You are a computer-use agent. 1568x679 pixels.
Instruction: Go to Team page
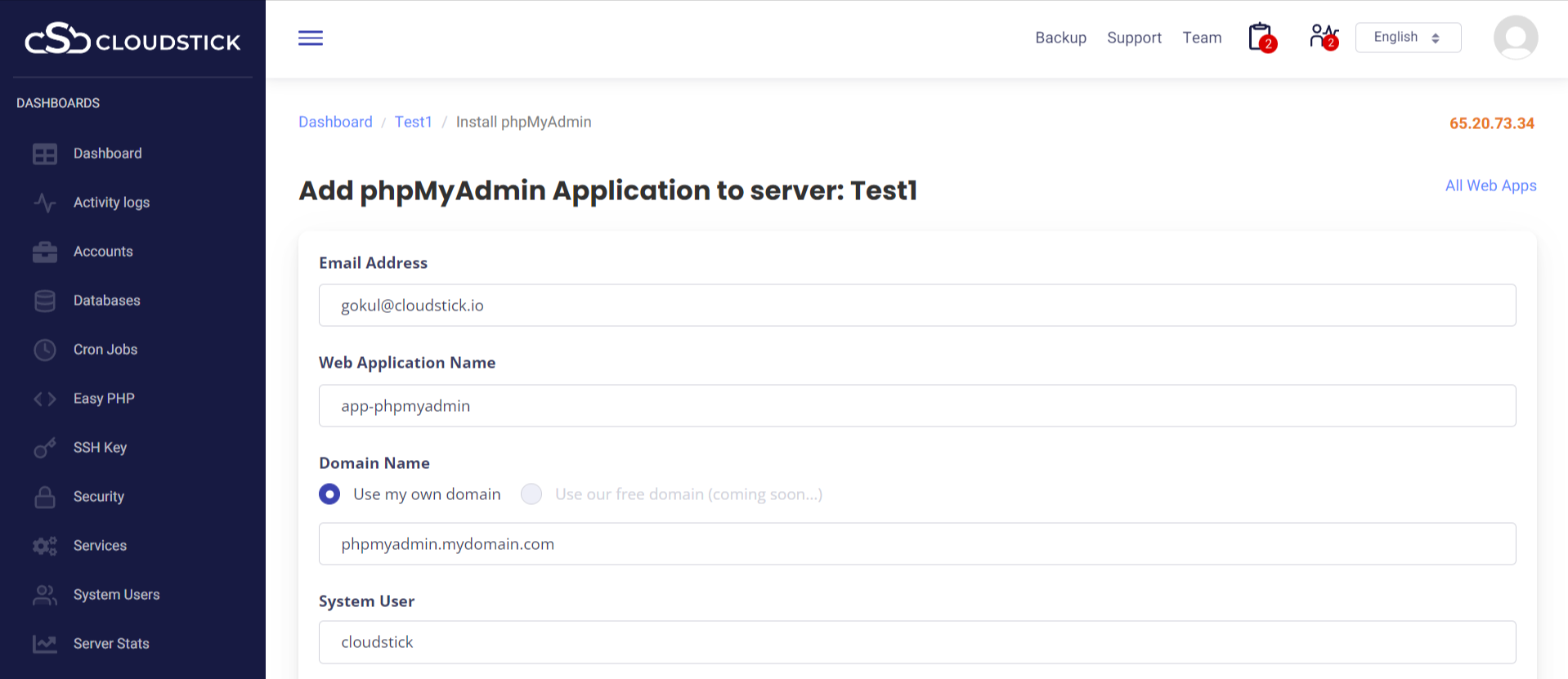tap(1202, 38)
